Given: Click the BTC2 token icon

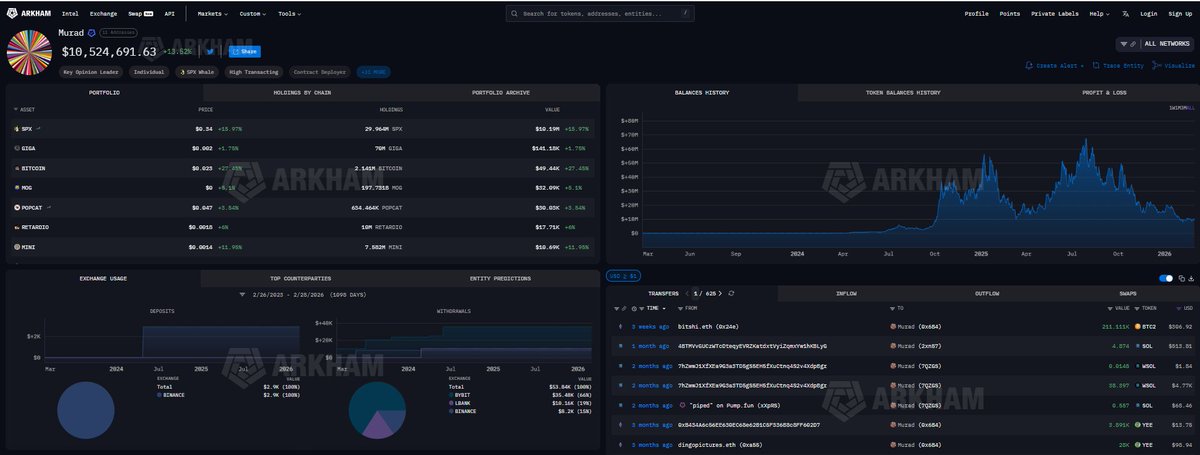Looking at the screenshot, I should click(1138, 326).
